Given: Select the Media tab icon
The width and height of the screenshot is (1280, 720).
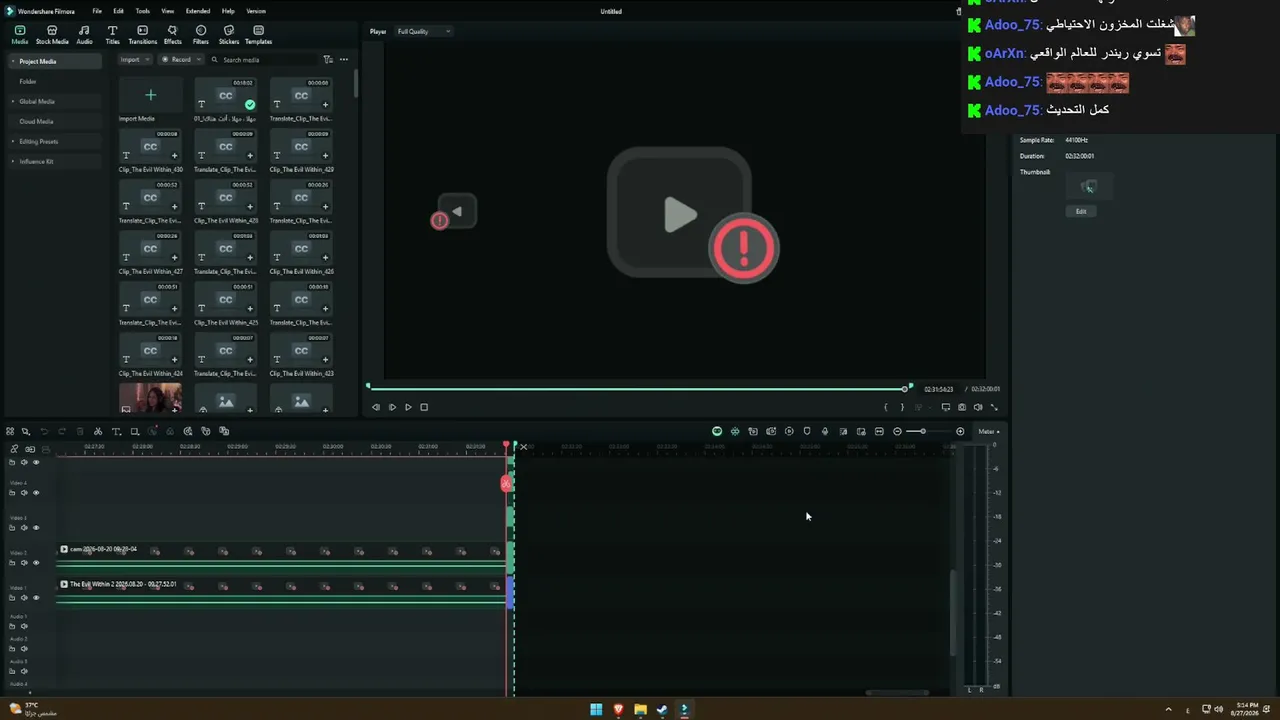Looking at the screenshot, I should click(x=20, y=35).
